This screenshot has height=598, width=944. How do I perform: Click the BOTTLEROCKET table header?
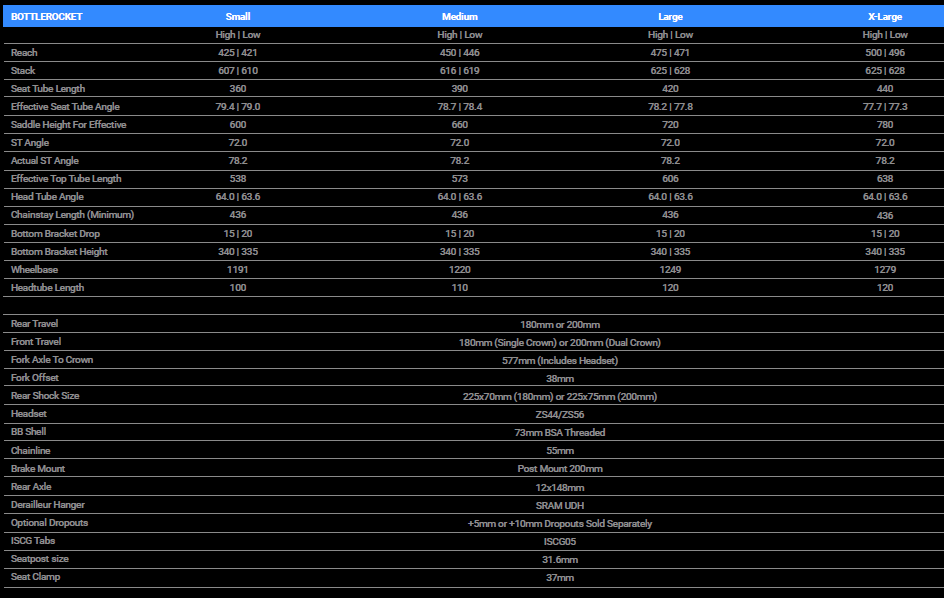click(46, 17)
